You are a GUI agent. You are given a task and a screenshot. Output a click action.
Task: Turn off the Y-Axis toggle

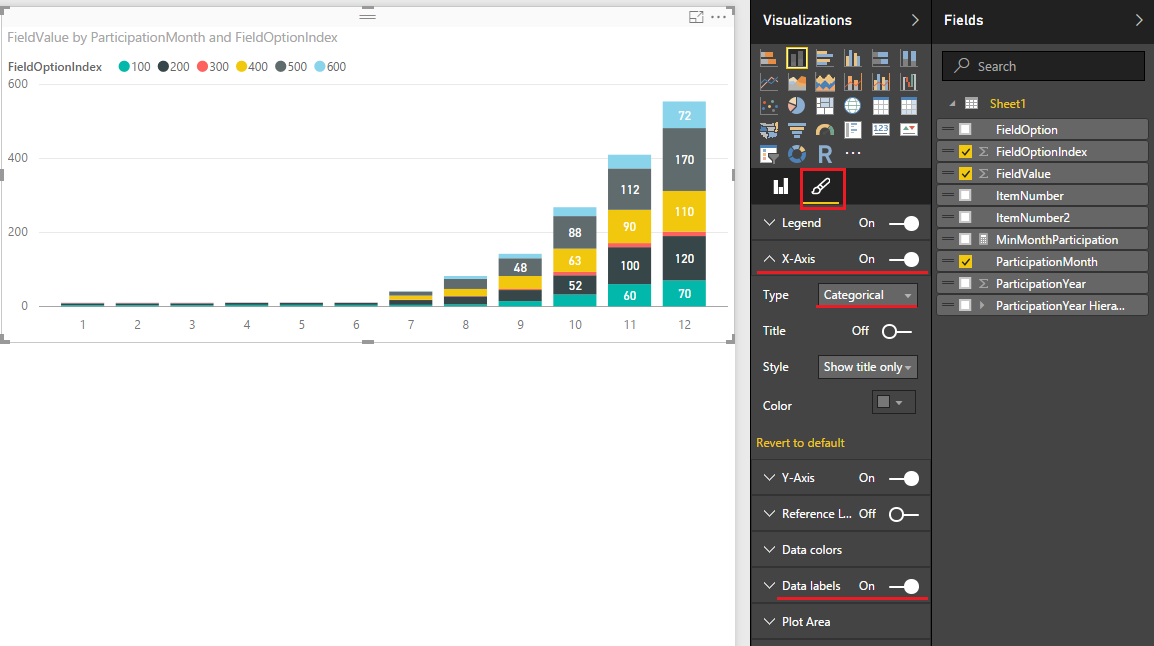903,478
